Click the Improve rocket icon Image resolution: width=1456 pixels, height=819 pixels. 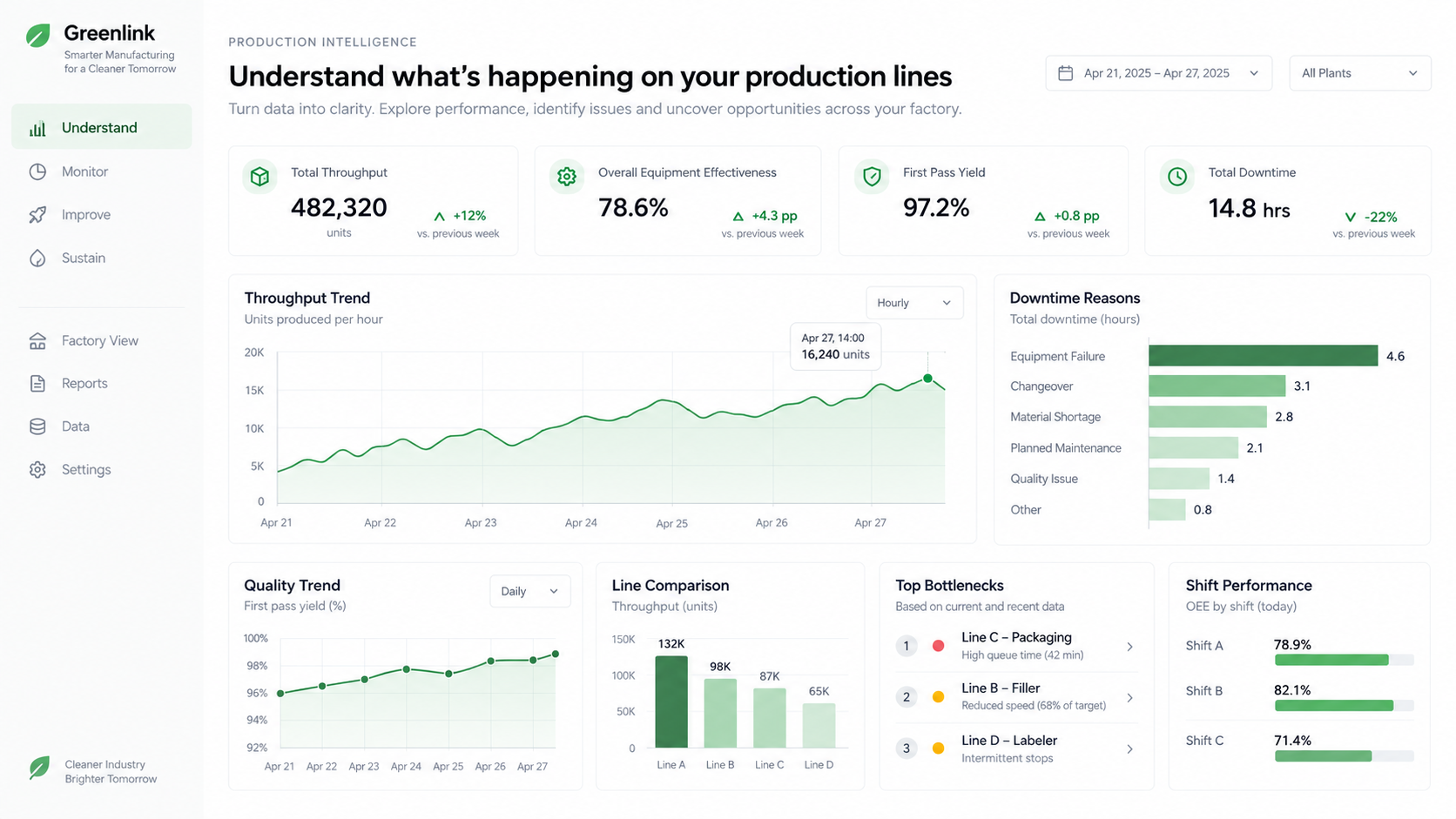click(37, 215)
